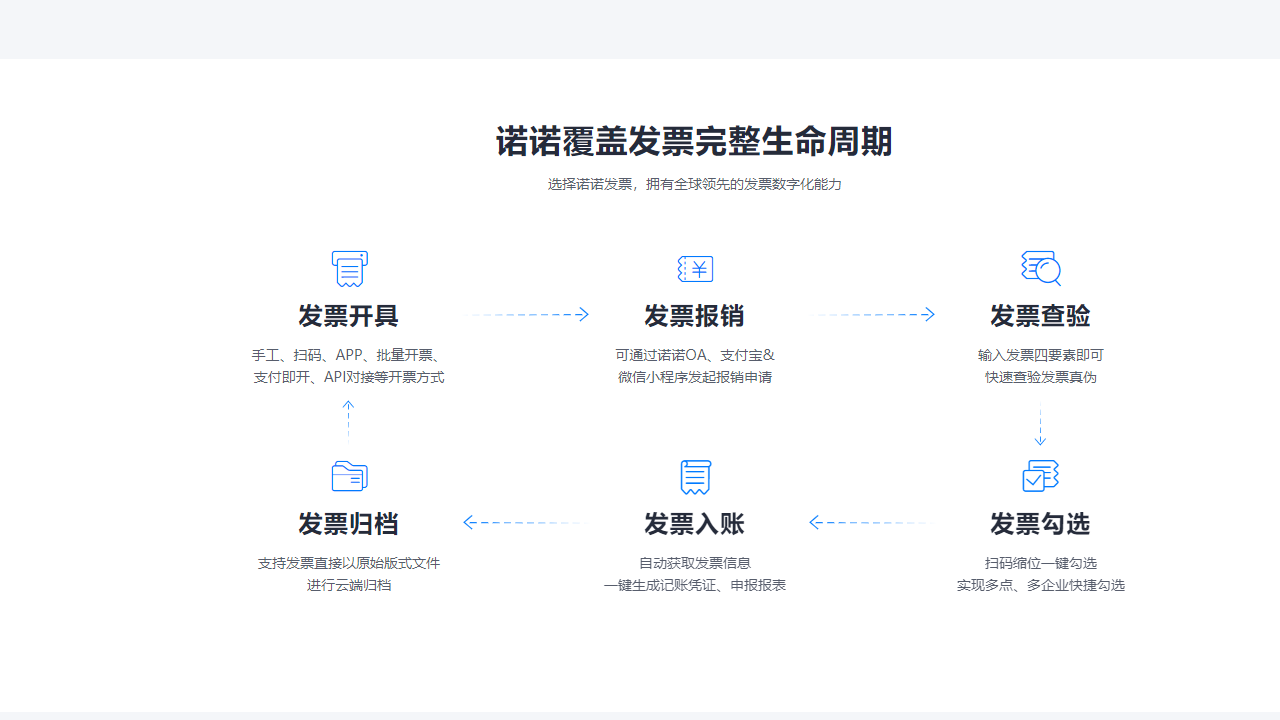
Task: Open the 发票报销 section heading
Action: (x=695, y=316)
